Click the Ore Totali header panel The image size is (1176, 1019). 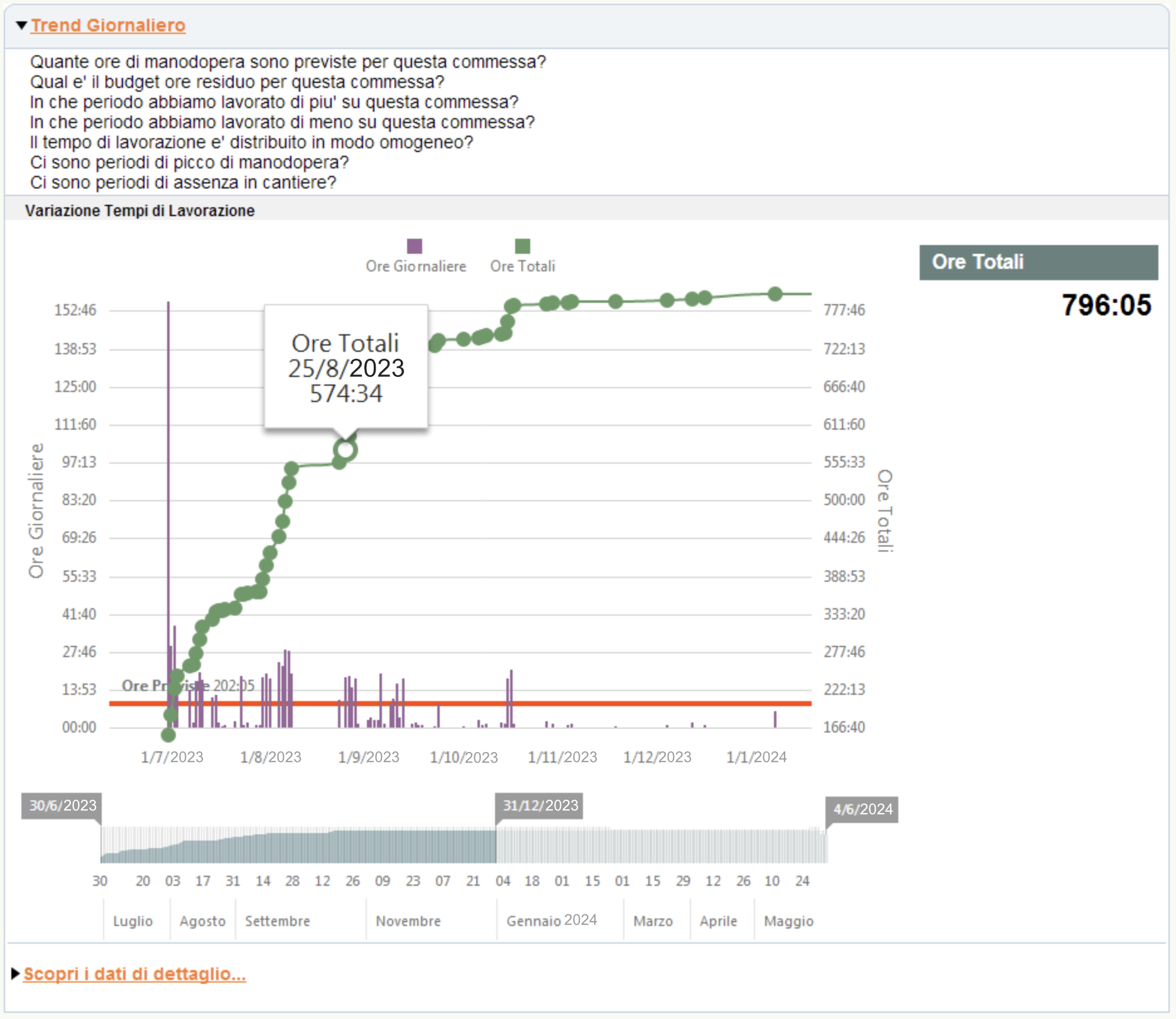pyautogui.click(x=1038, y=262)
